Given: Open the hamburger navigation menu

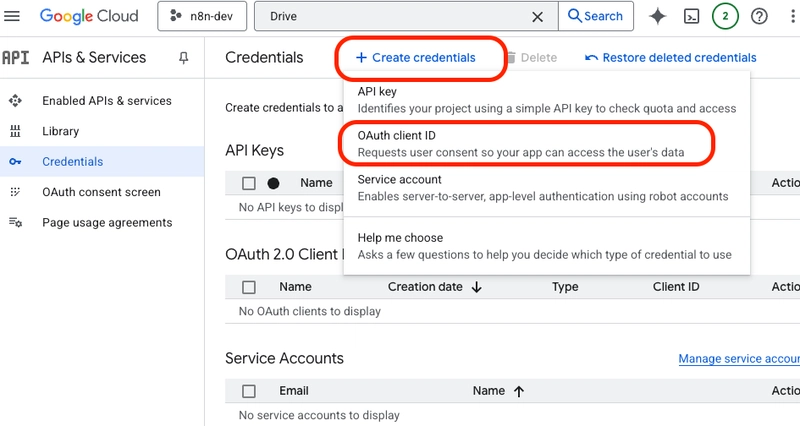Looking at the screenshot, I should [12, 16].
